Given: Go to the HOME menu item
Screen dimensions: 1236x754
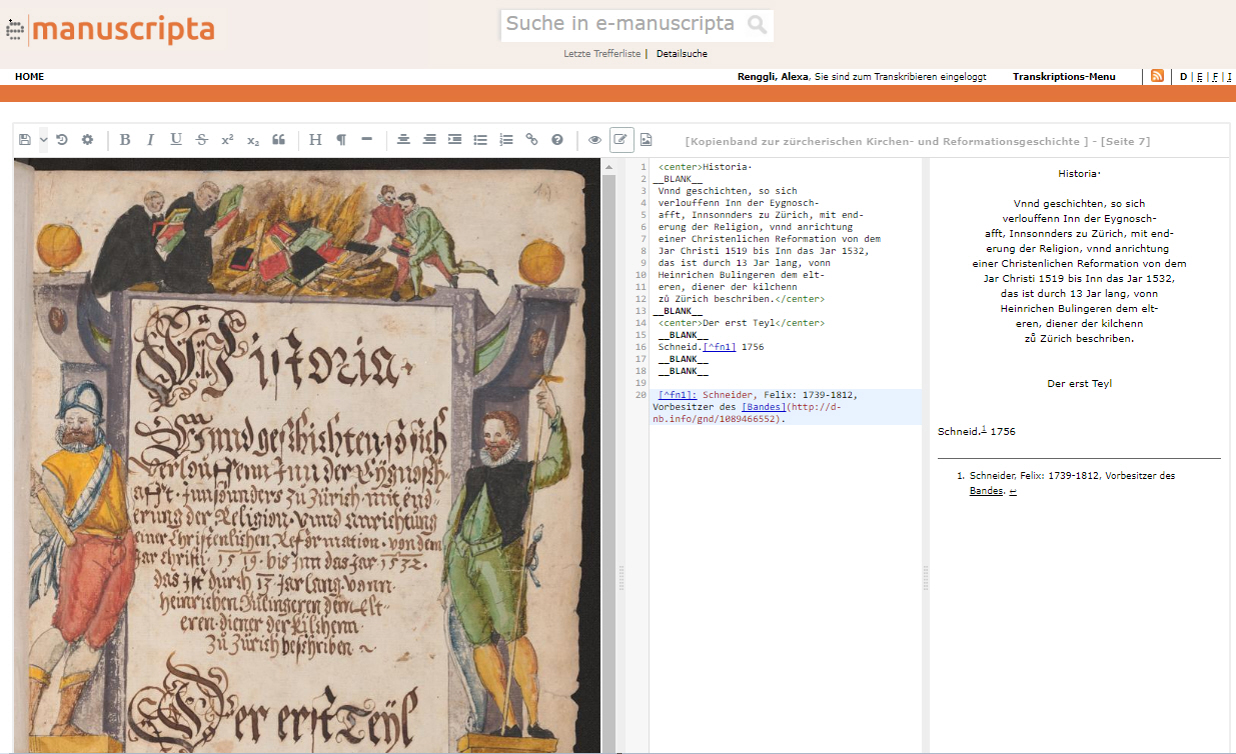Looking at the screenshot, I should click(x=28, y=76).
